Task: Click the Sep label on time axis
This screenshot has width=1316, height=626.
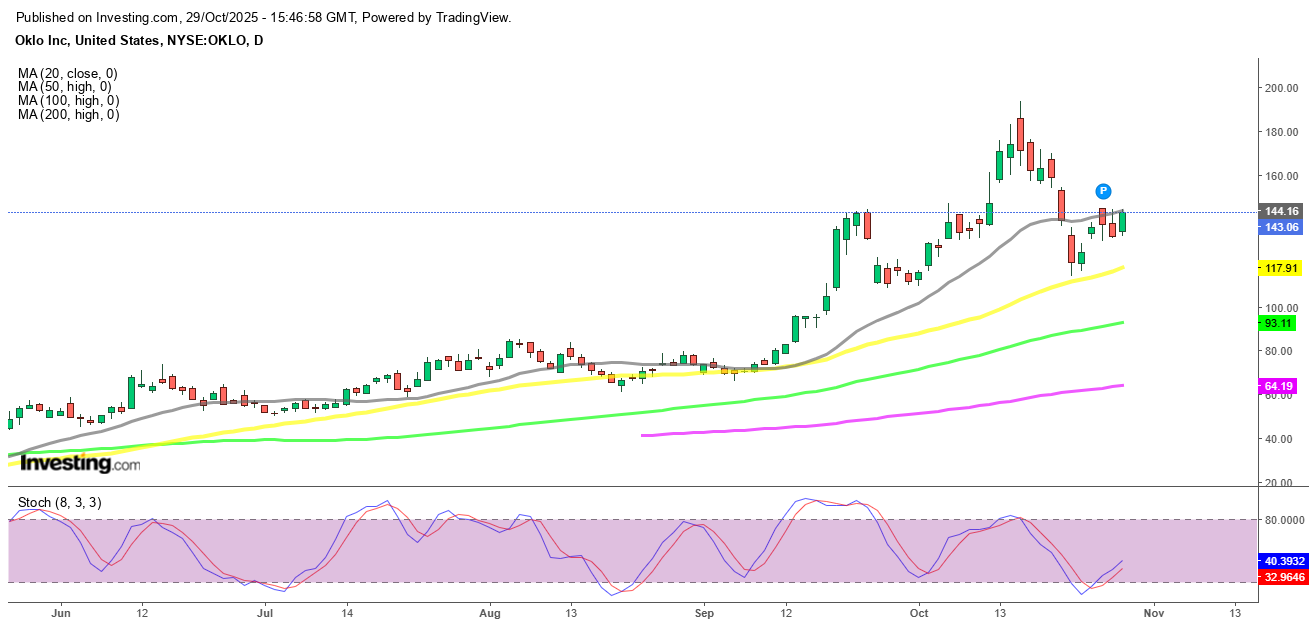Action: point(704,611)
